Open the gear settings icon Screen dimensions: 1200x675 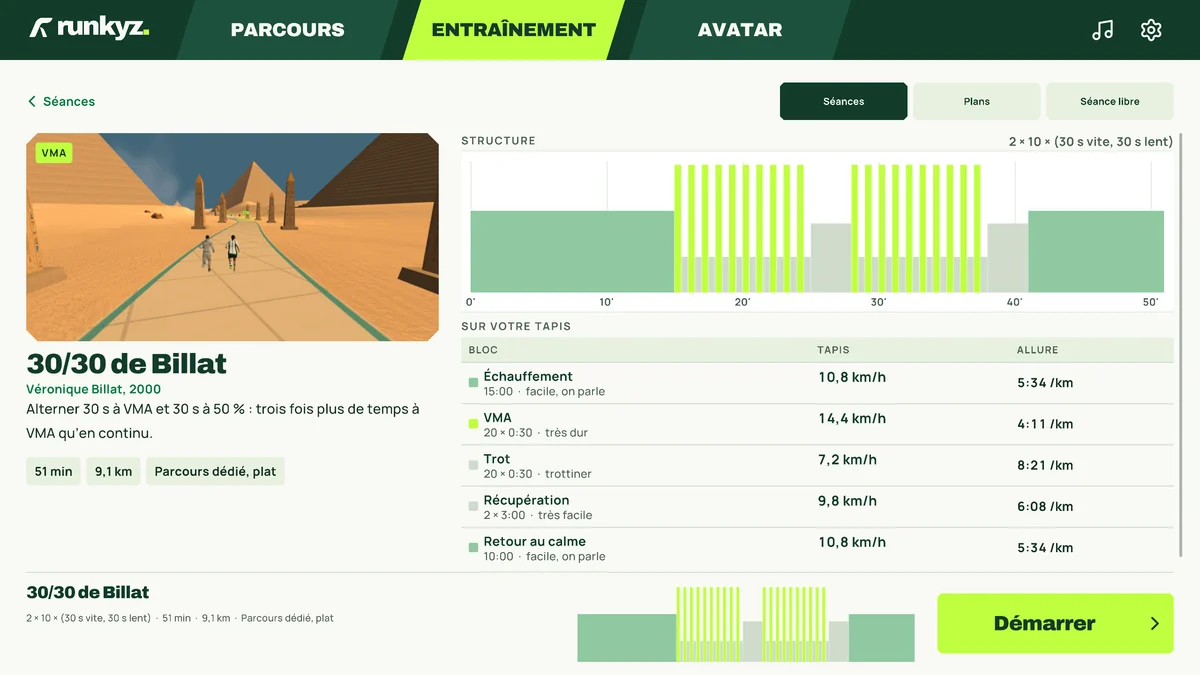coord(1151,30)
